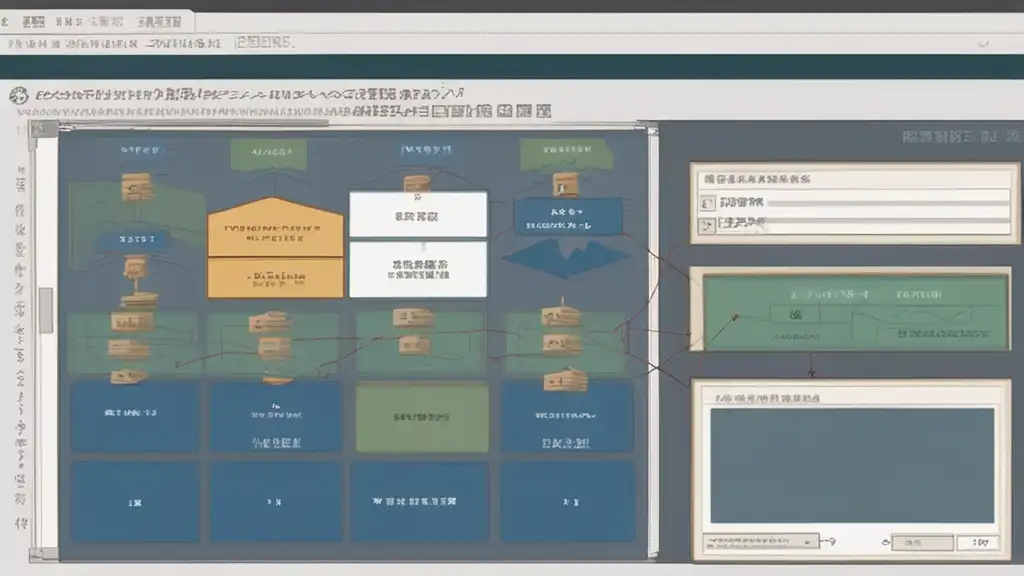The image size is (1024, 576).
Task: Click the blue labeled box above the mountain shape
Action: click(x=568, y=217)
